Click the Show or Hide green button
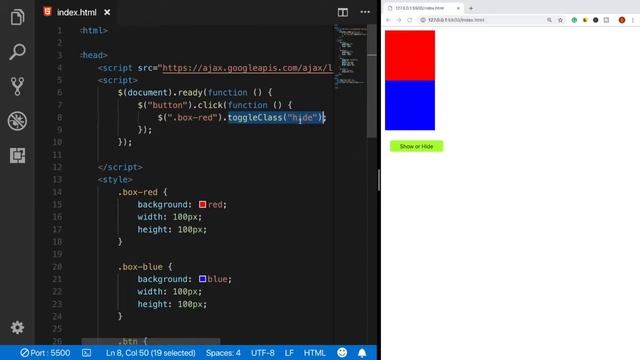Image resolution: width=640 pixels, height=360 pixels. pyautogui.click(x=416, y=146)
